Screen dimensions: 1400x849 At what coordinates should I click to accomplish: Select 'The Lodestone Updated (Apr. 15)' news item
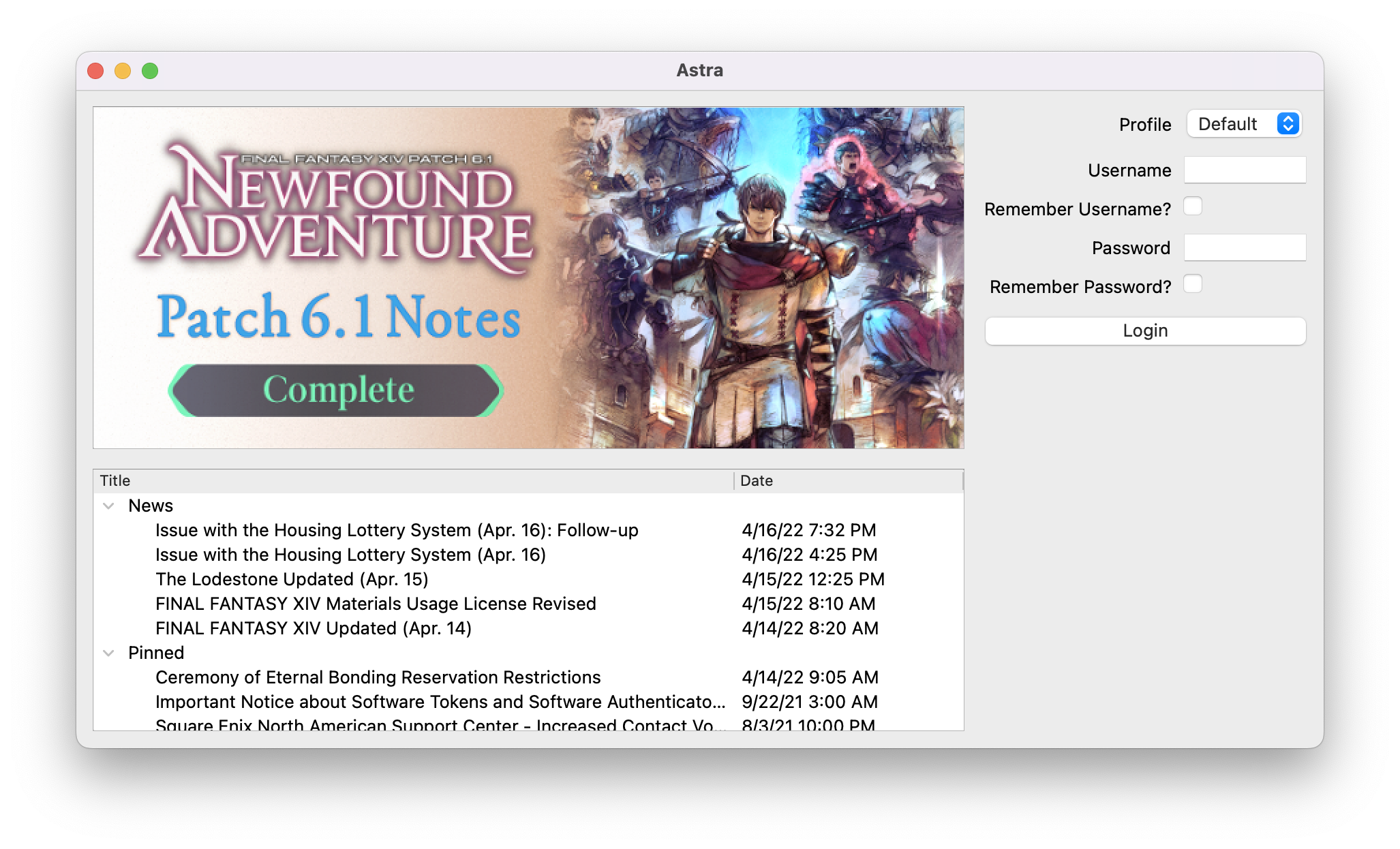click(292, 579)
